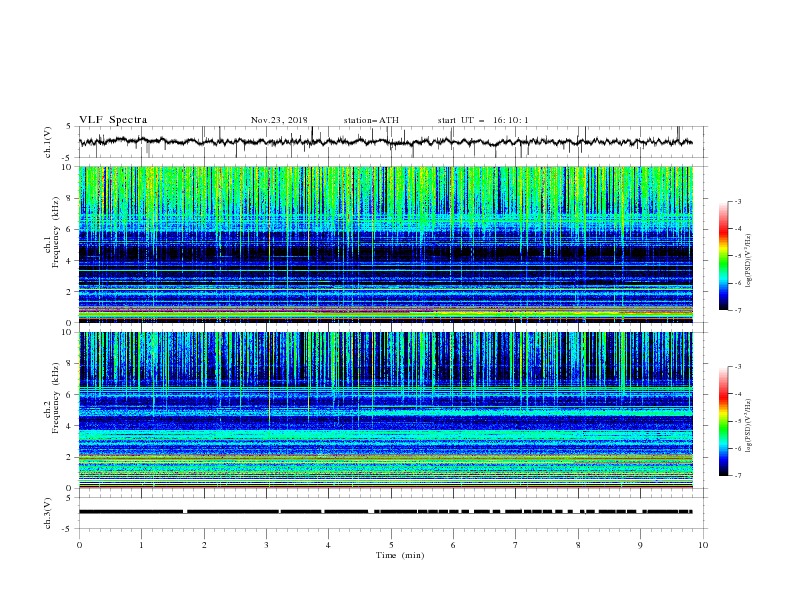Click the "Time (min)" axis label

pyautogui.click(x=400, y=555)
